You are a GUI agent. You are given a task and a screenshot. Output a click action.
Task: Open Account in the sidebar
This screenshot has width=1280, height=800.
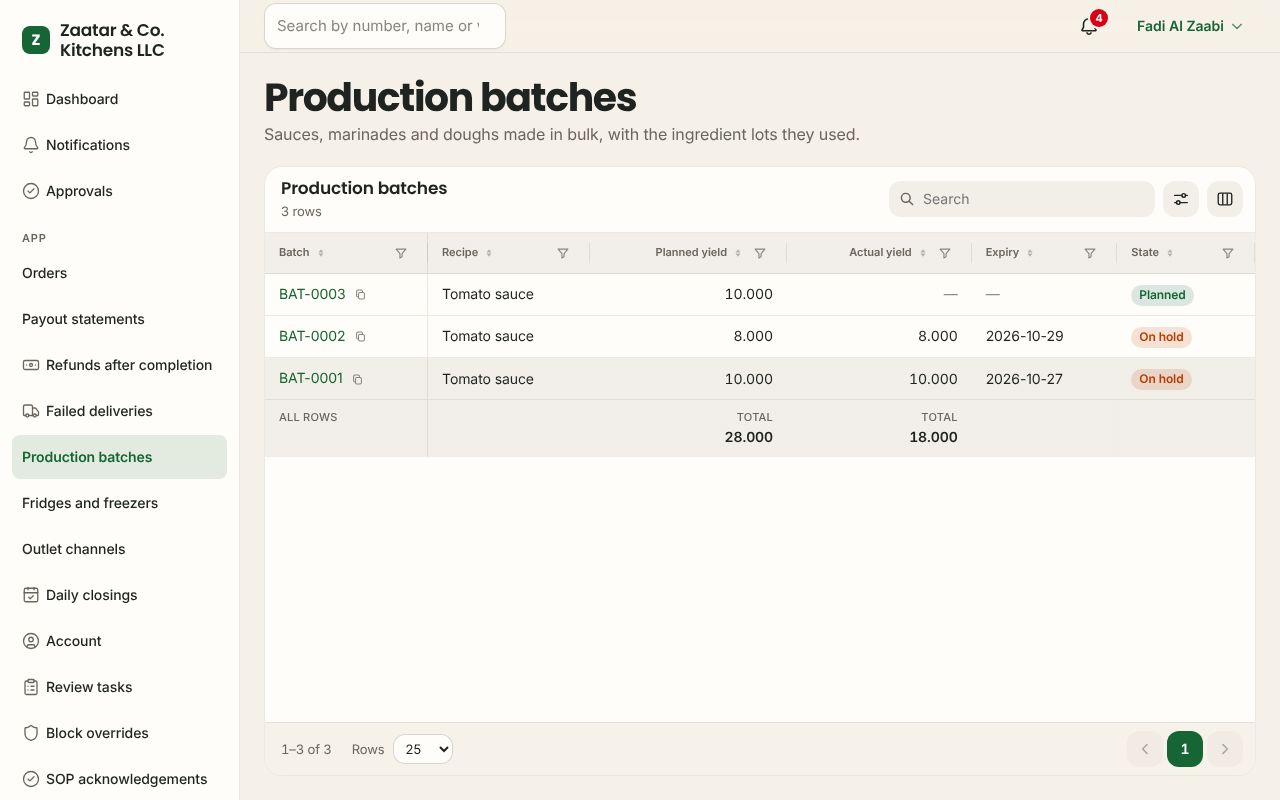pyautogui.click(x=120, y=641)
